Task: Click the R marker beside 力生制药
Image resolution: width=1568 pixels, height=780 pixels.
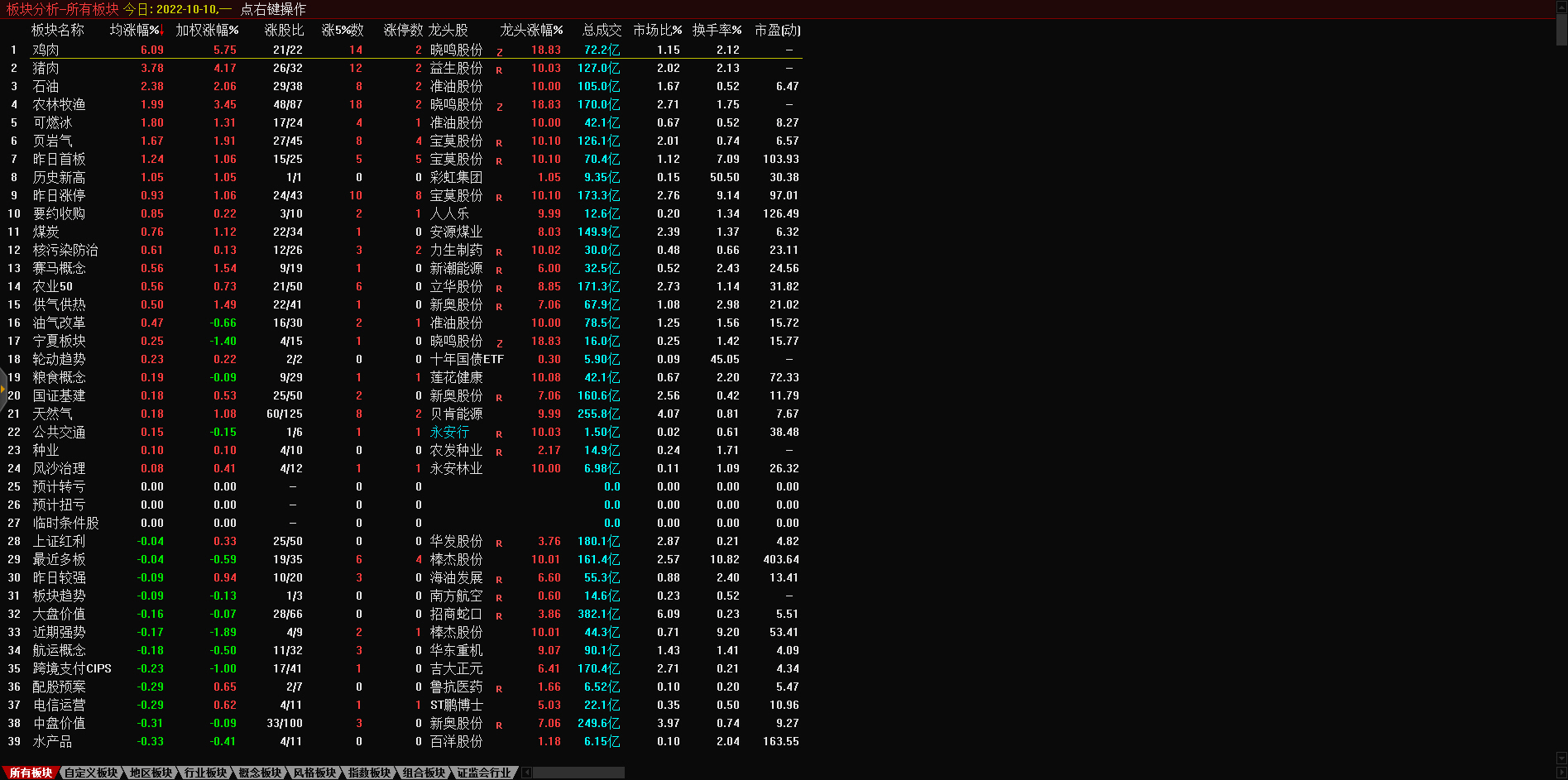Action: point(499,252)
